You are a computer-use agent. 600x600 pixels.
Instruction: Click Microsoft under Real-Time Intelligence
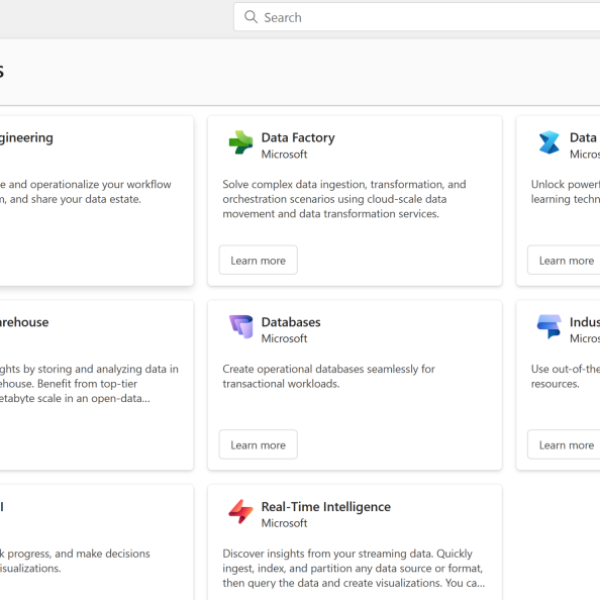pos(284,523)
